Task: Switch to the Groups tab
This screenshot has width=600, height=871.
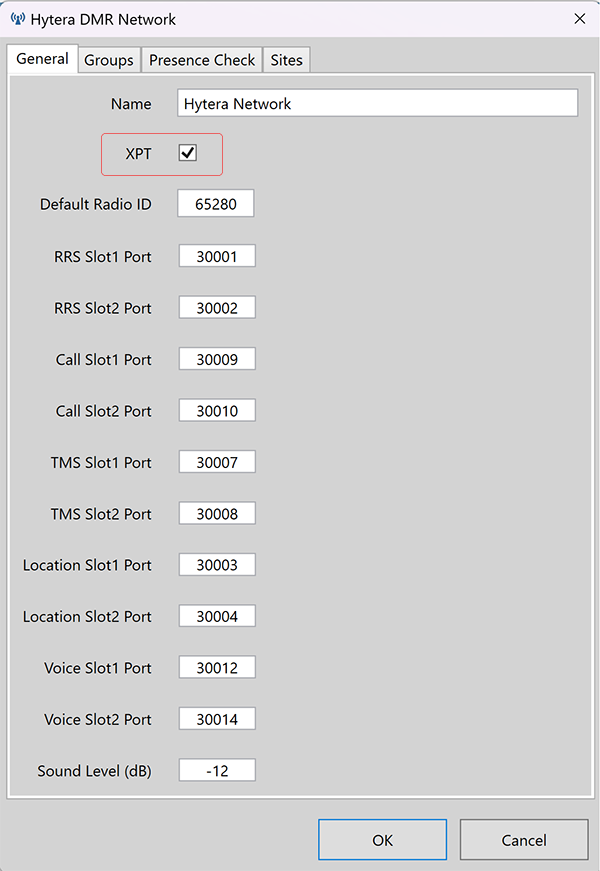Action: pos(108,60)
